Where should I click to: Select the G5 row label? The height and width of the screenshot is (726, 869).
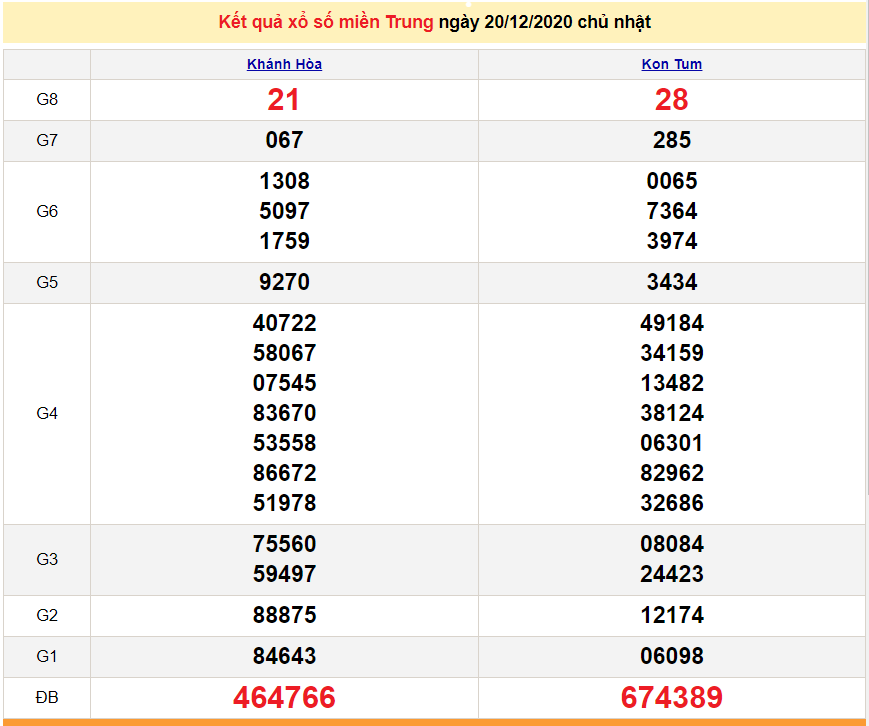pyautogui.click(x=47, y=282)
